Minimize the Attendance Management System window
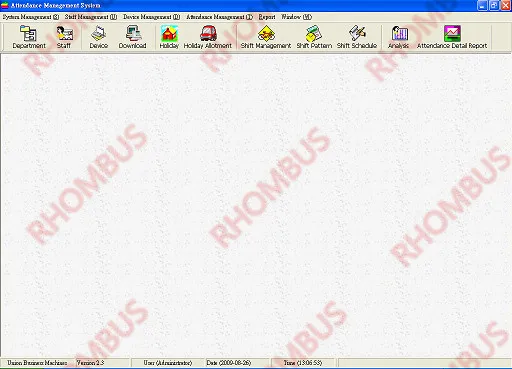 point(482,5)
